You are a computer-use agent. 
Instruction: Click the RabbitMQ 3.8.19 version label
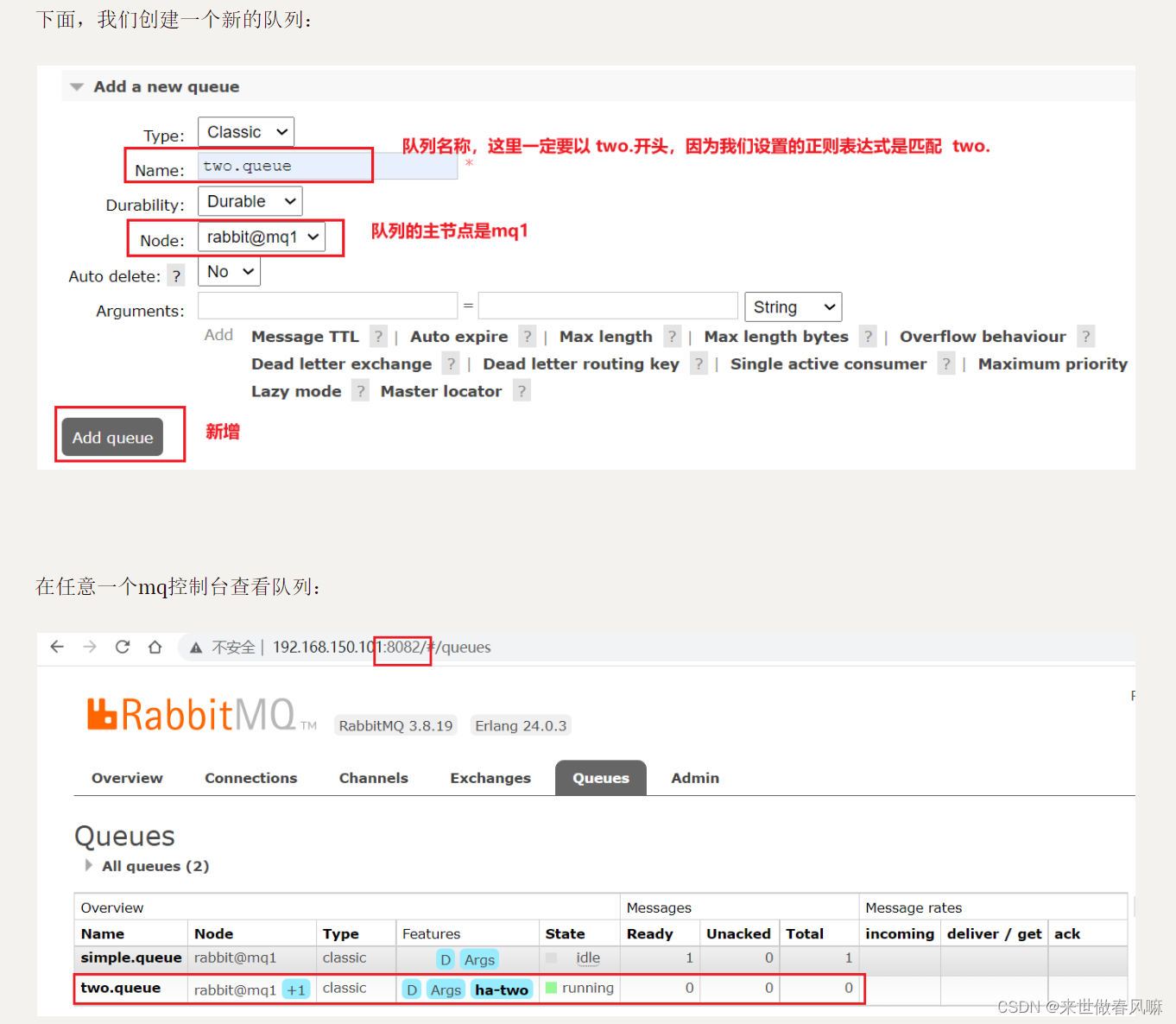click(395, 726)
